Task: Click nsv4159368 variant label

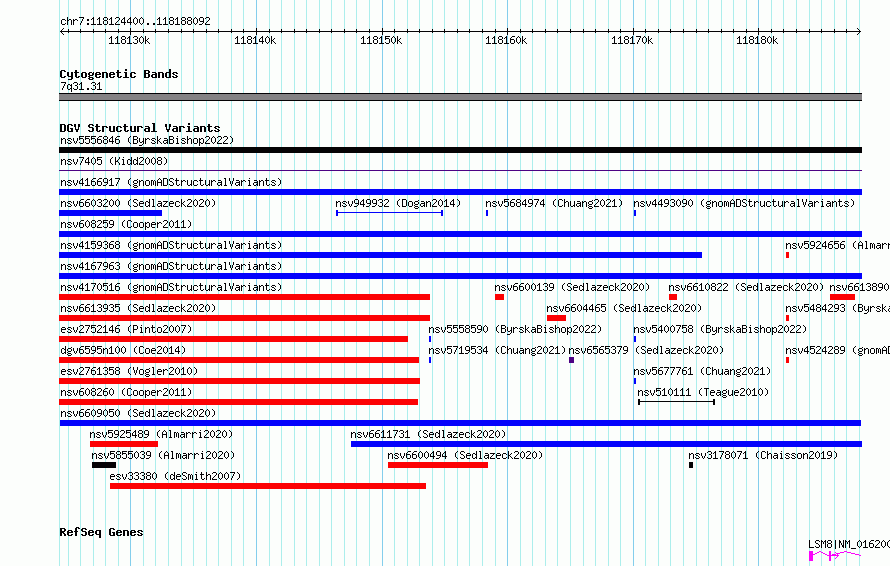Action: [171, 245]
